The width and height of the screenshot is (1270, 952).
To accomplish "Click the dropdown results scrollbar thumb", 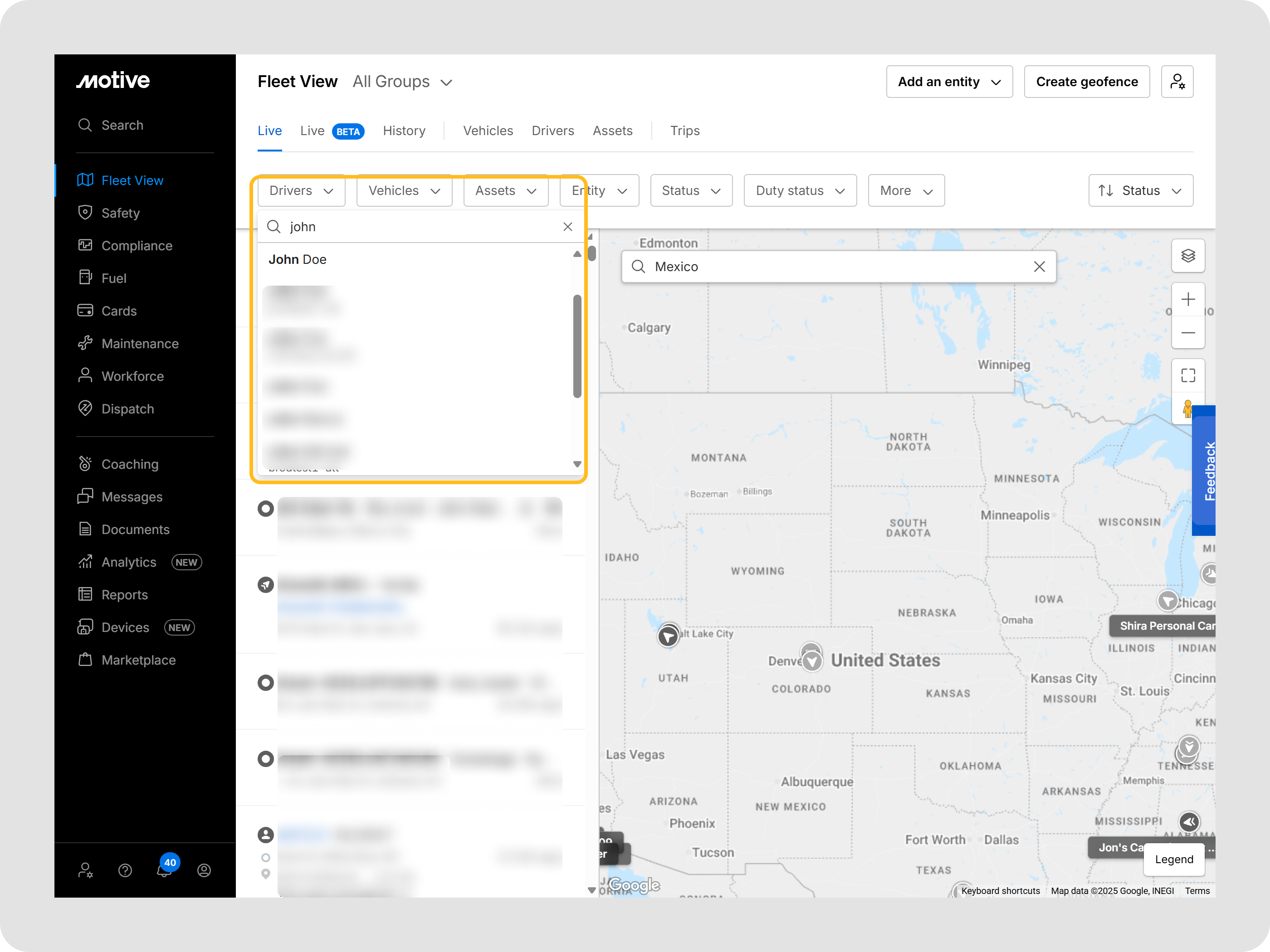I will (577, 346).
